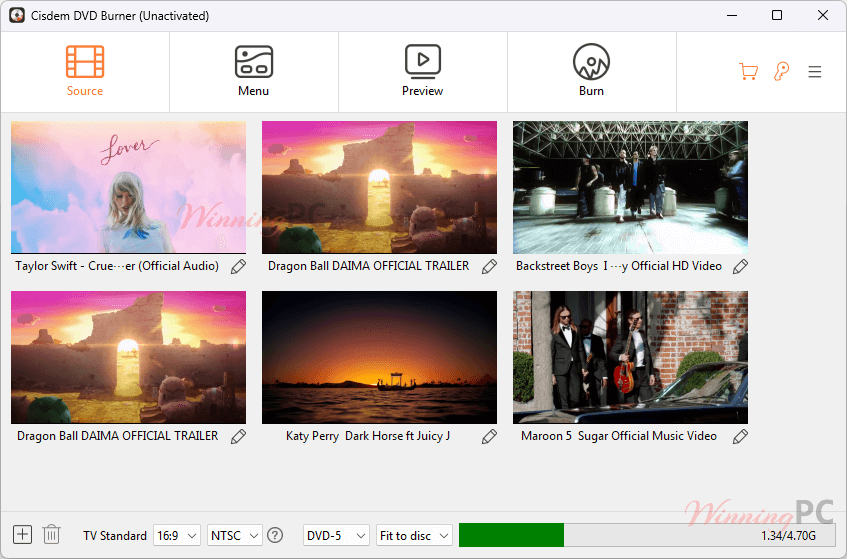Maximize the Cisdem DVD Burner window
The width and height of the screenshot is (847, 559).
tap(777, 15)
